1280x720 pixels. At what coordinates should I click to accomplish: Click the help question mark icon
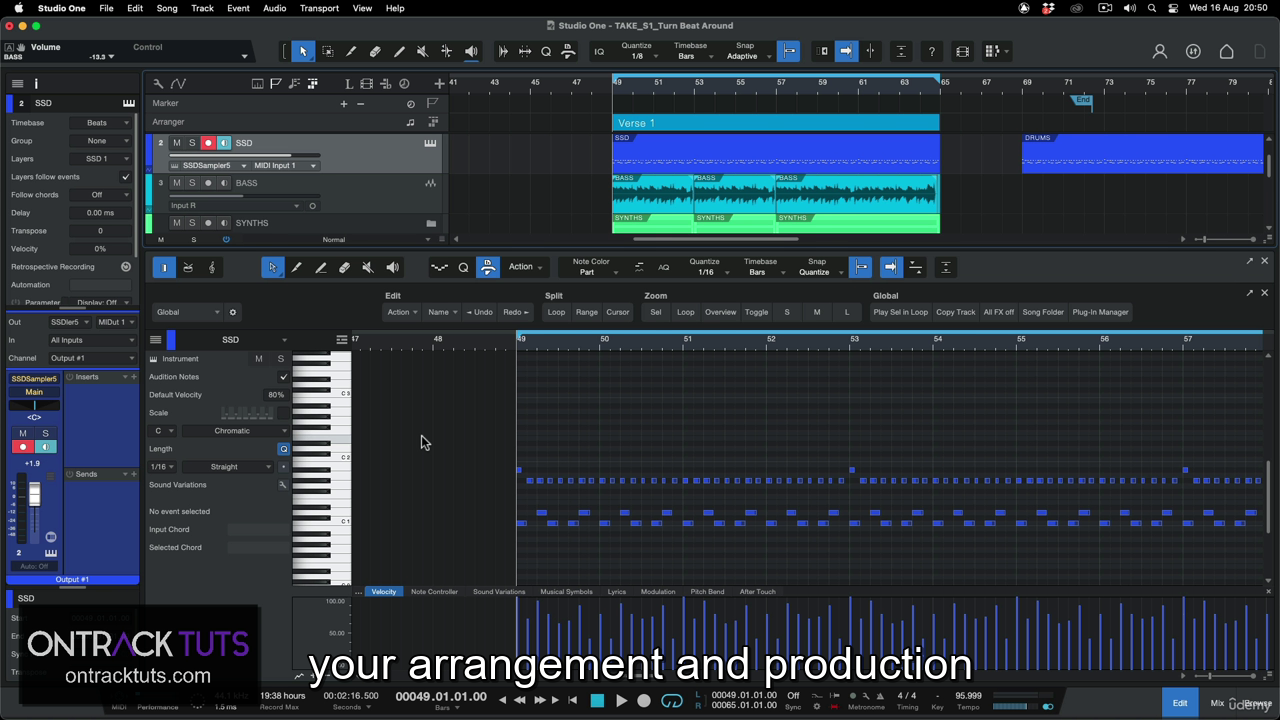pos(932,52)
